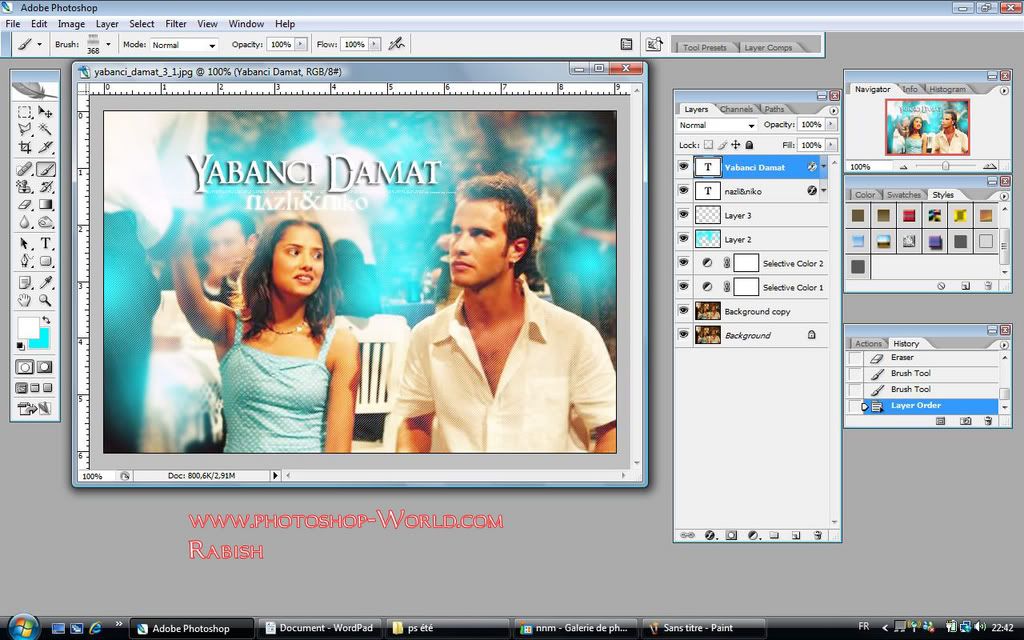Switch to the Channels tab
Viewport: 1024px width, 640px height.
(736, 109)
